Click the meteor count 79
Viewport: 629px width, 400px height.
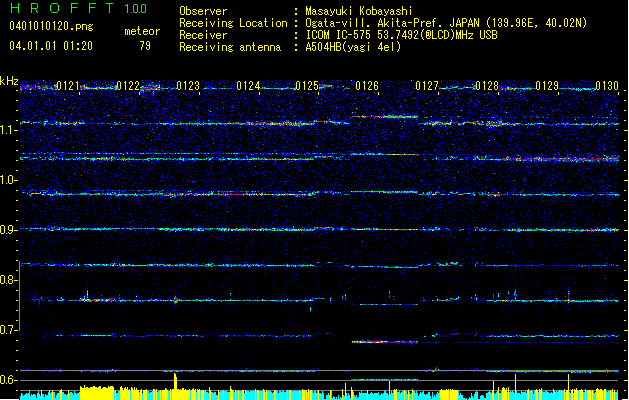(145, 46)
